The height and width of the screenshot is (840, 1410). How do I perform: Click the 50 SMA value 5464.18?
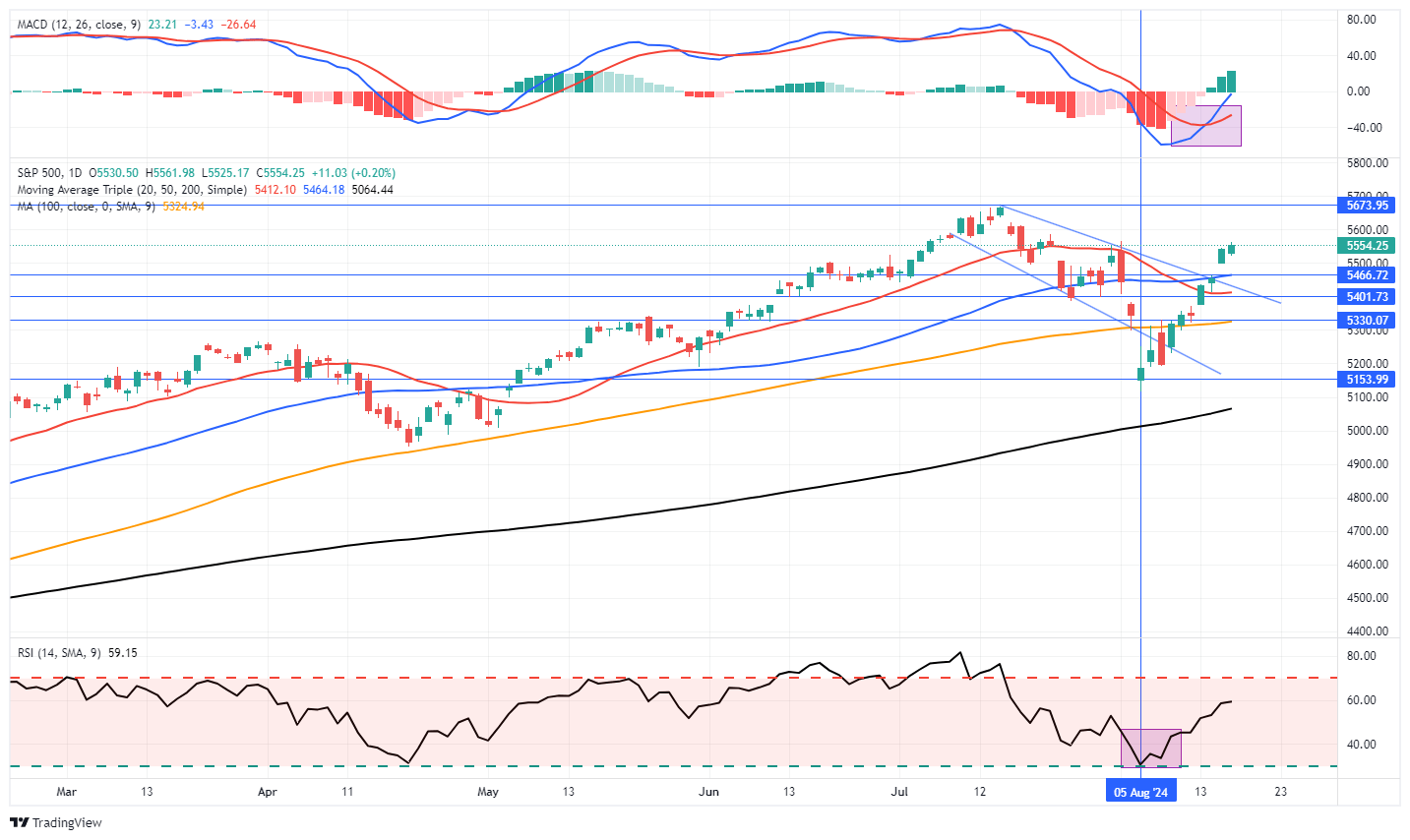click(x=324, y=190)
